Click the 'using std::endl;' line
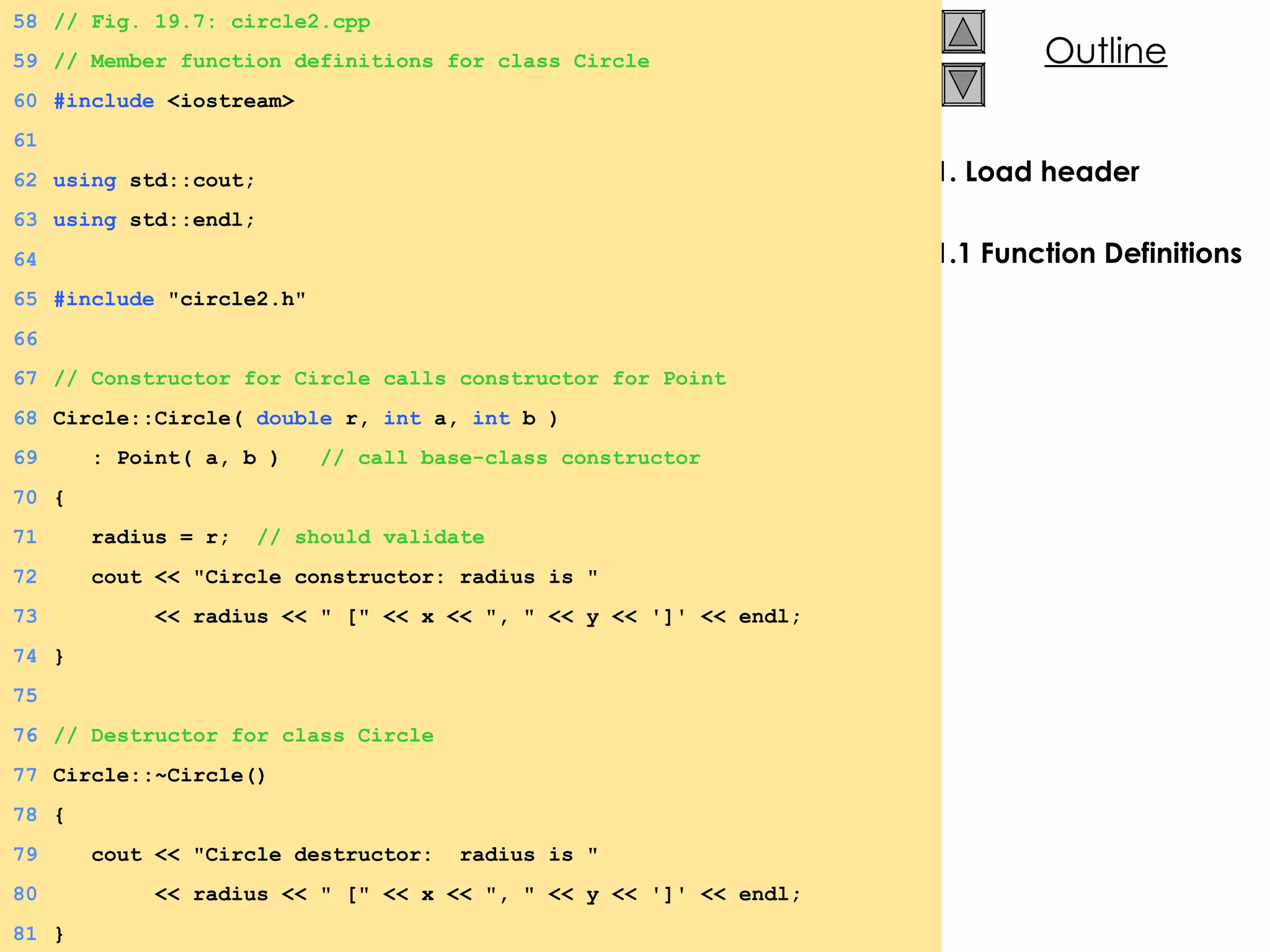The image size is (1270, 952). [154, 220]
